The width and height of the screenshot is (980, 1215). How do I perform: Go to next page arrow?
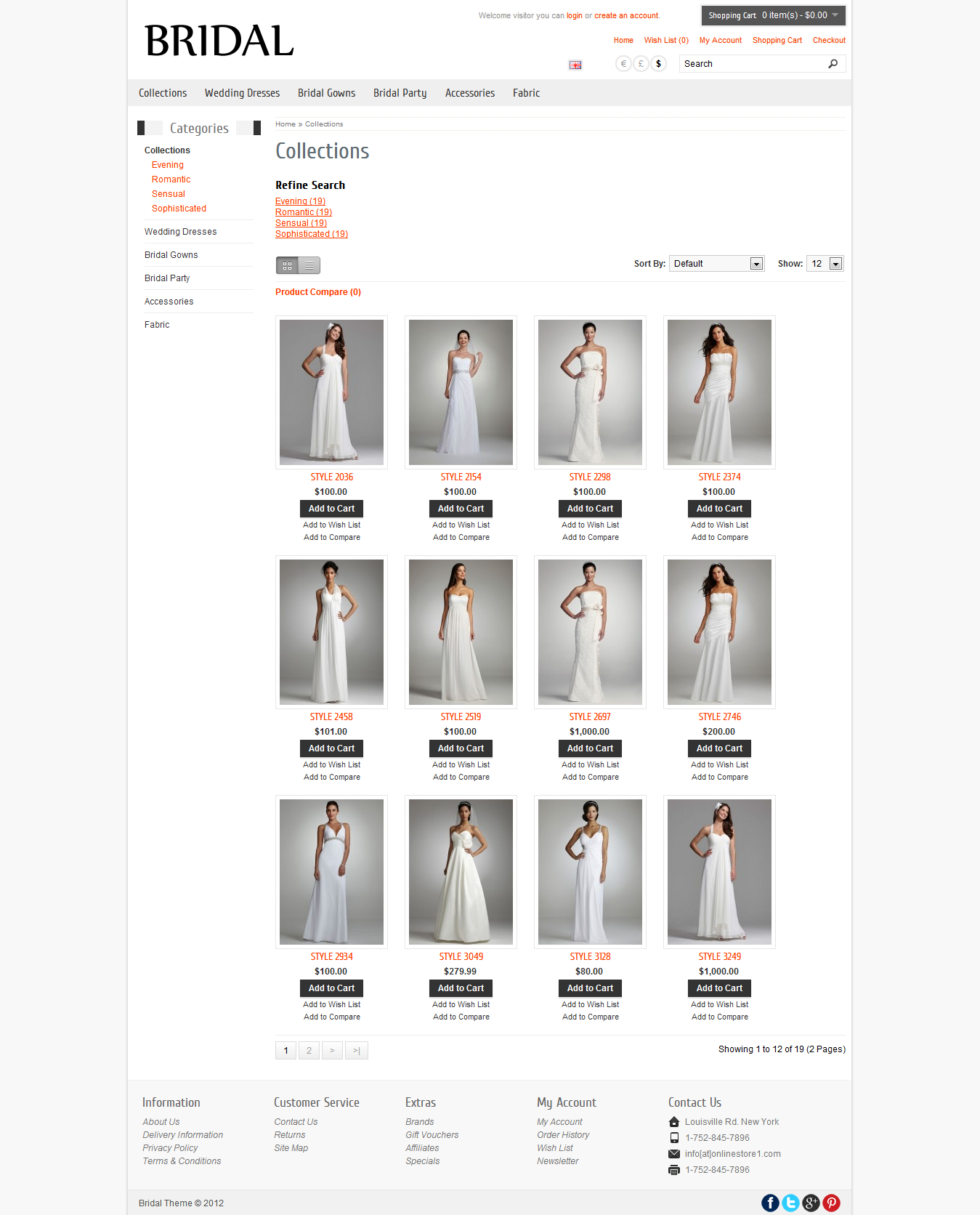pos(332,1051)
